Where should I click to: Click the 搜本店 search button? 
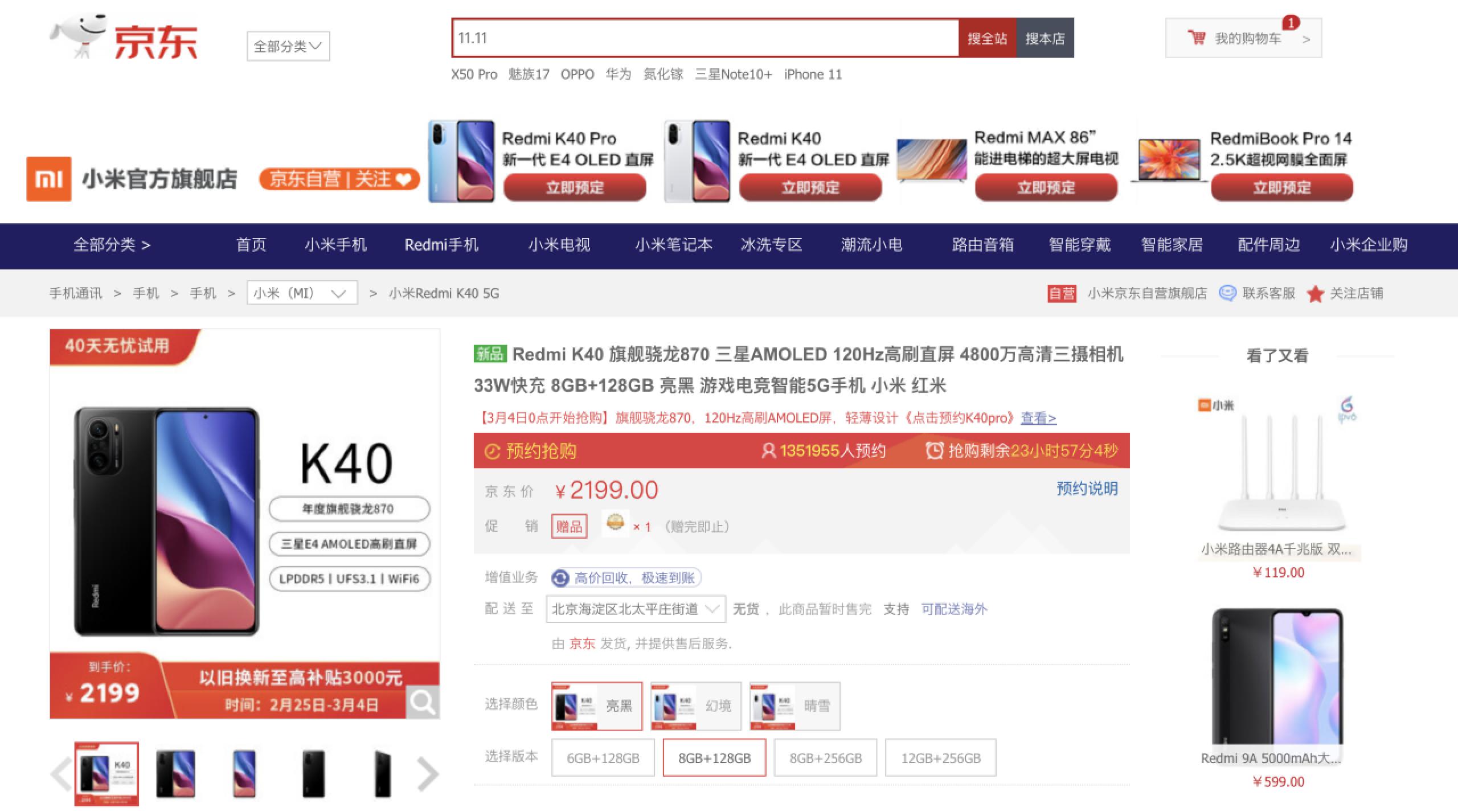1045,38
